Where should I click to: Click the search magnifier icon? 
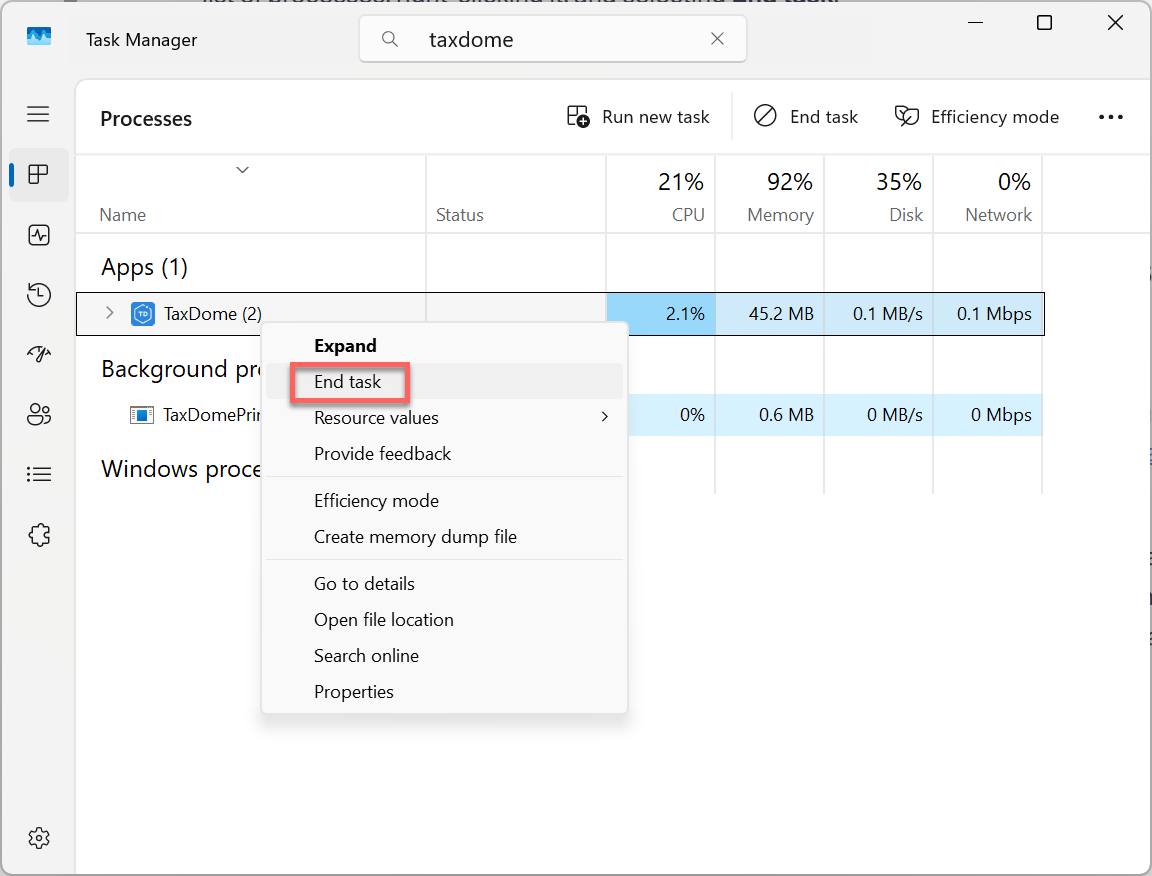tap(390, 39)
